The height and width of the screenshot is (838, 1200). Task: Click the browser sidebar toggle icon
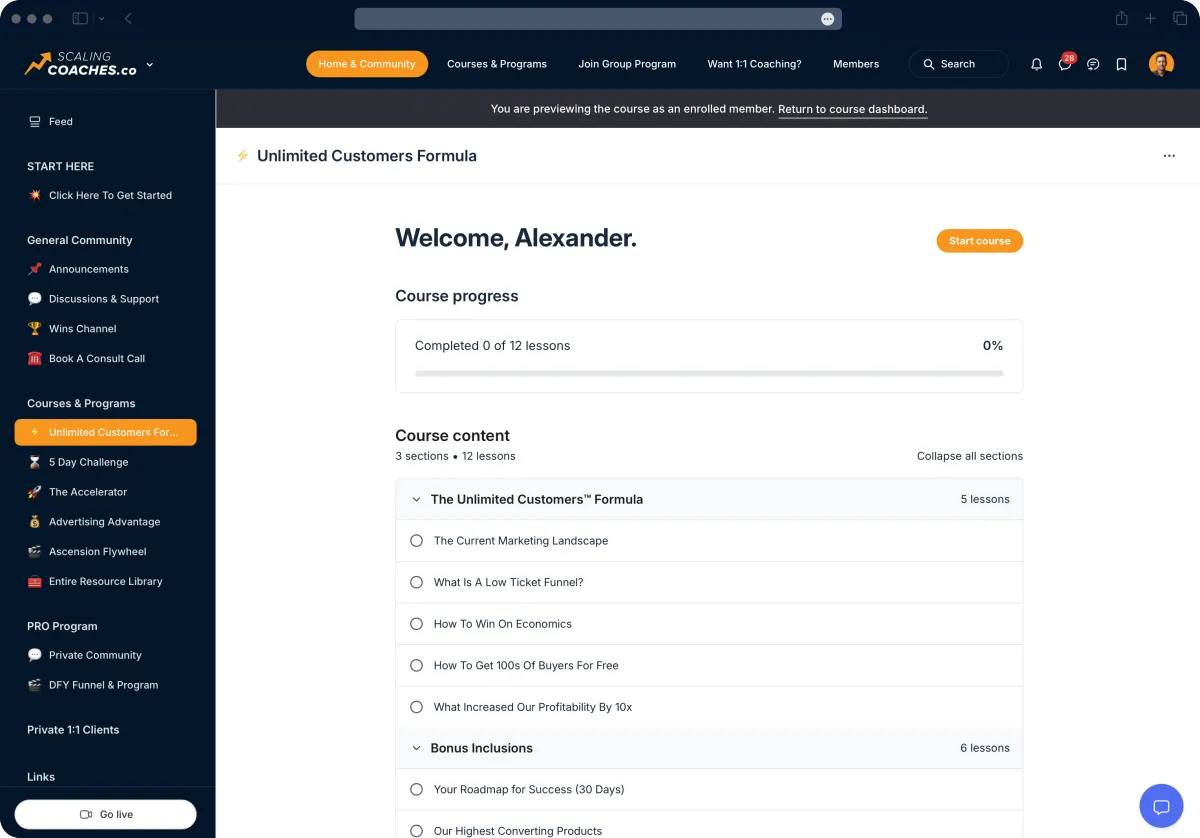point(80,19)
